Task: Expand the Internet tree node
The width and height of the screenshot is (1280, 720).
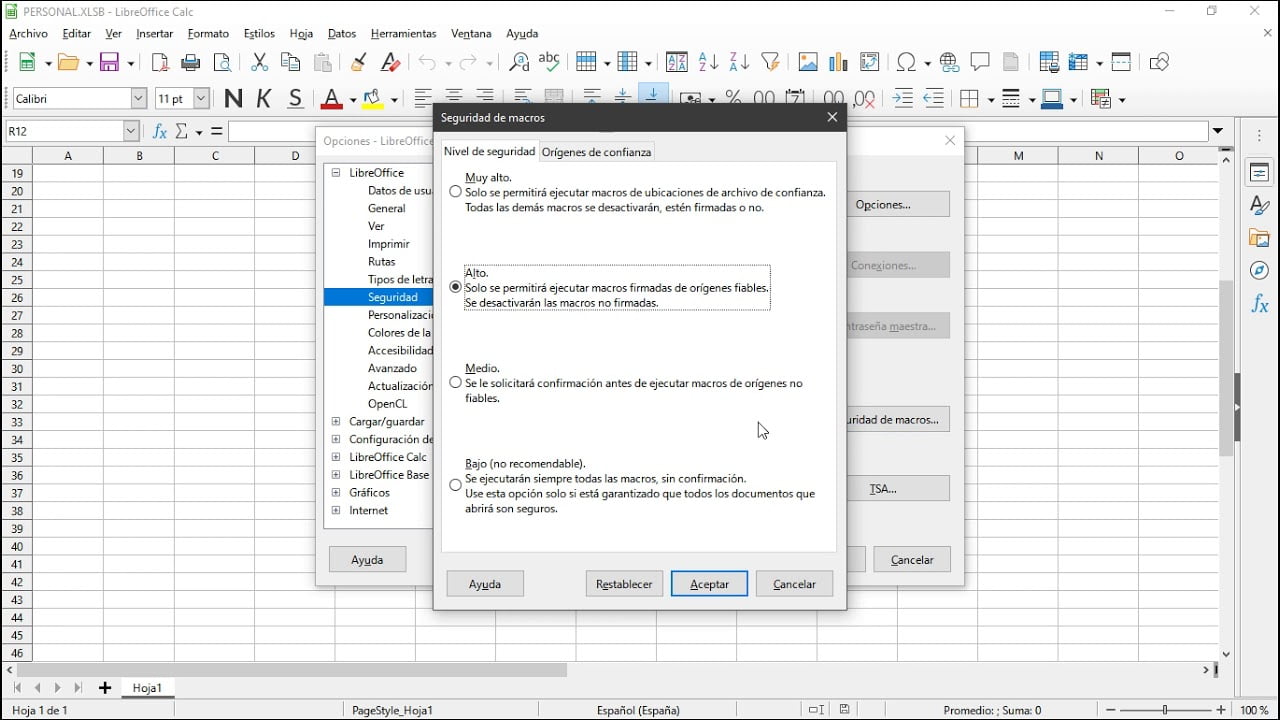Action: coord(336,510)
